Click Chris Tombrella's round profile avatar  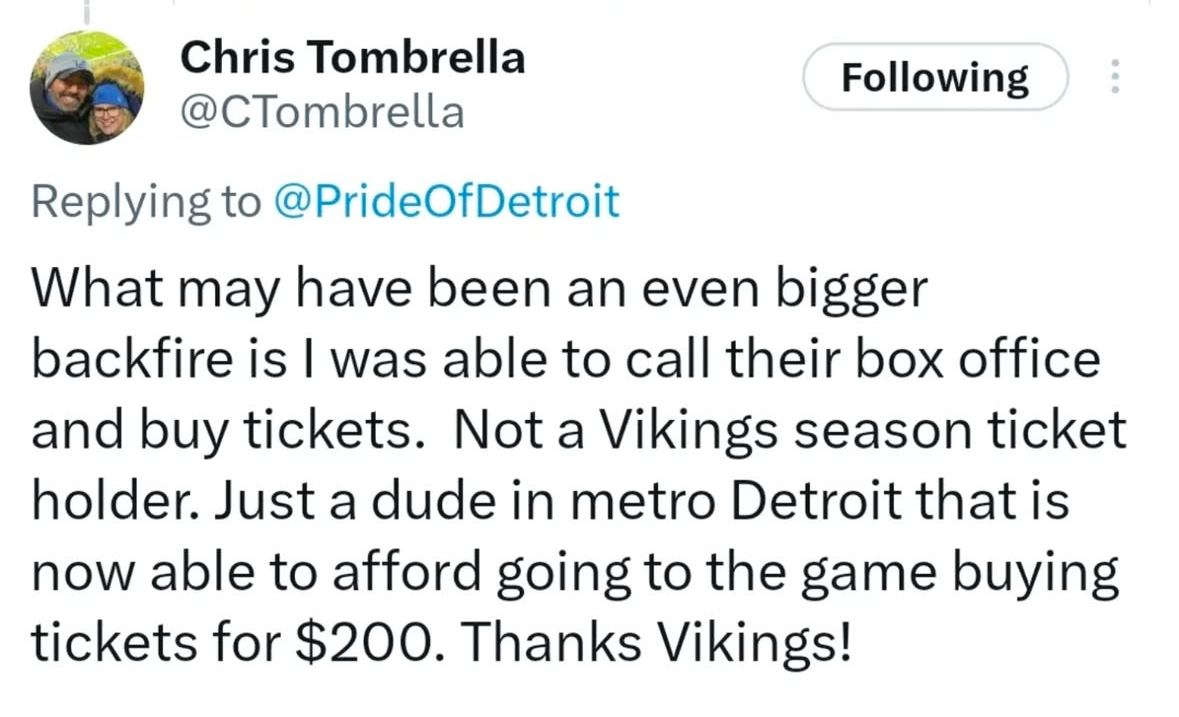(x=87, y=87)
